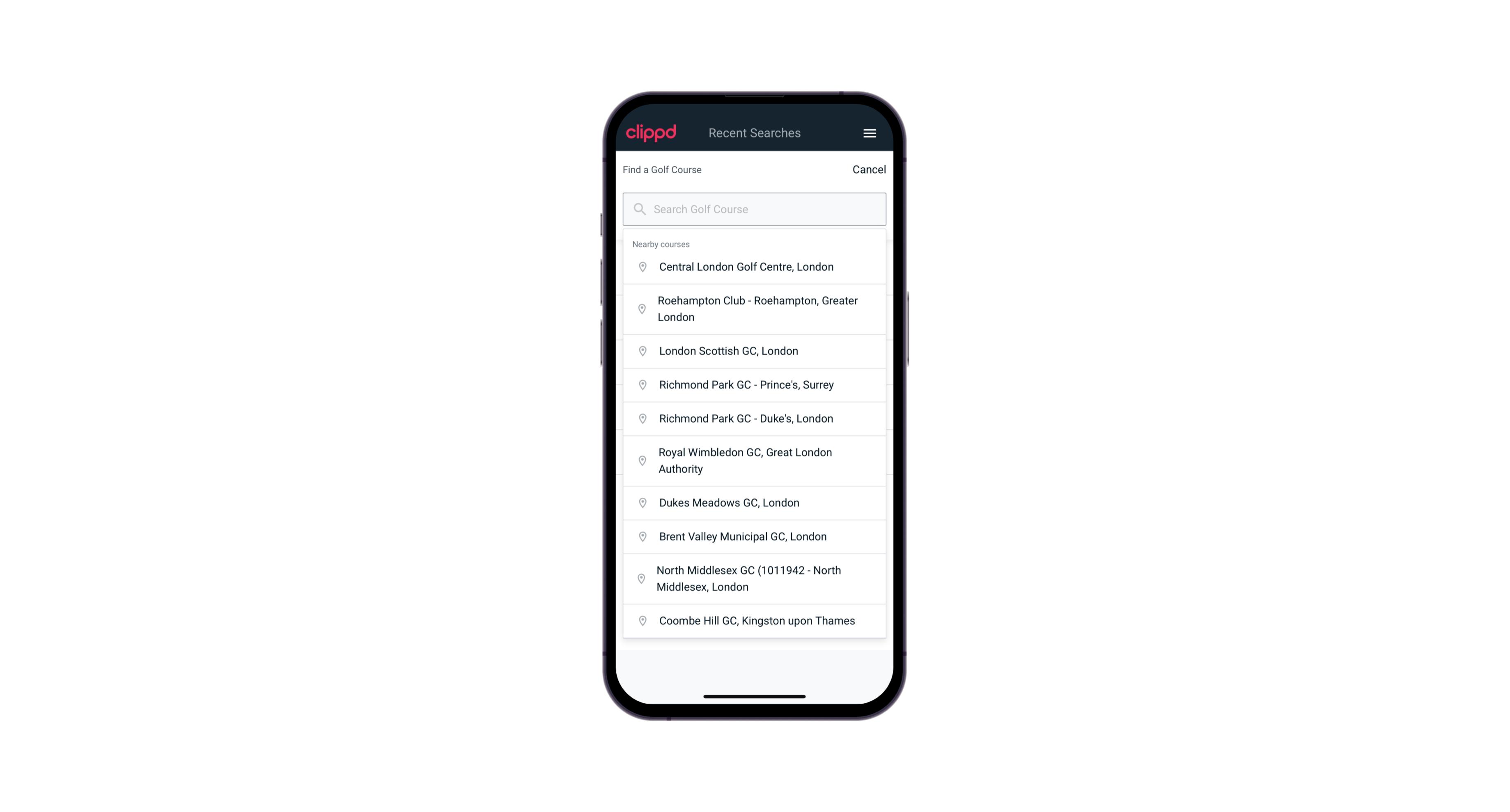Select North Middlesex GC London
Image resolution: width=1510 pixels, height=812 pixels.
(754, 578)
